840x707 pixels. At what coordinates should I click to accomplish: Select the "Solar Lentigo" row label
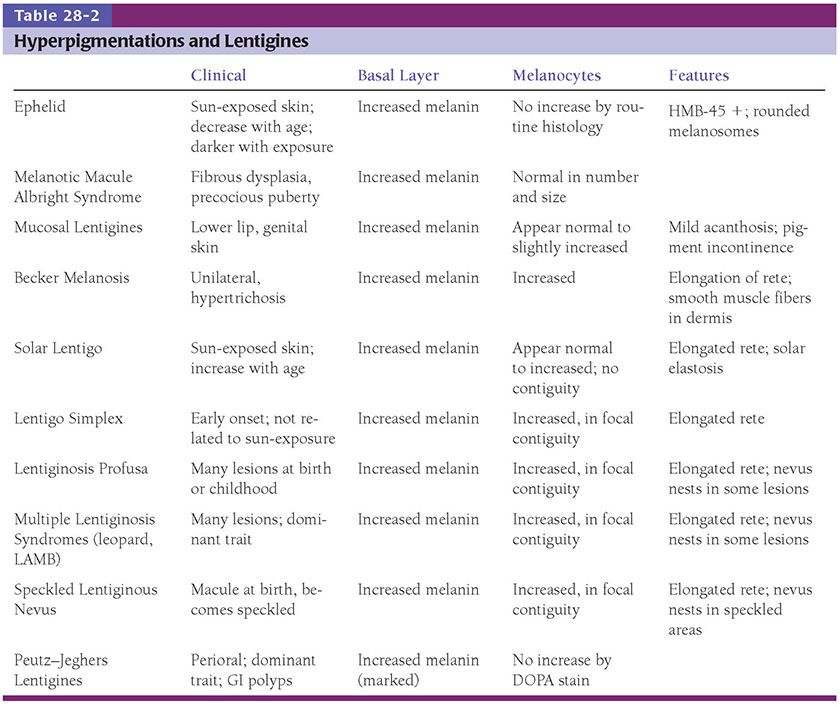[x=59, y=348]
